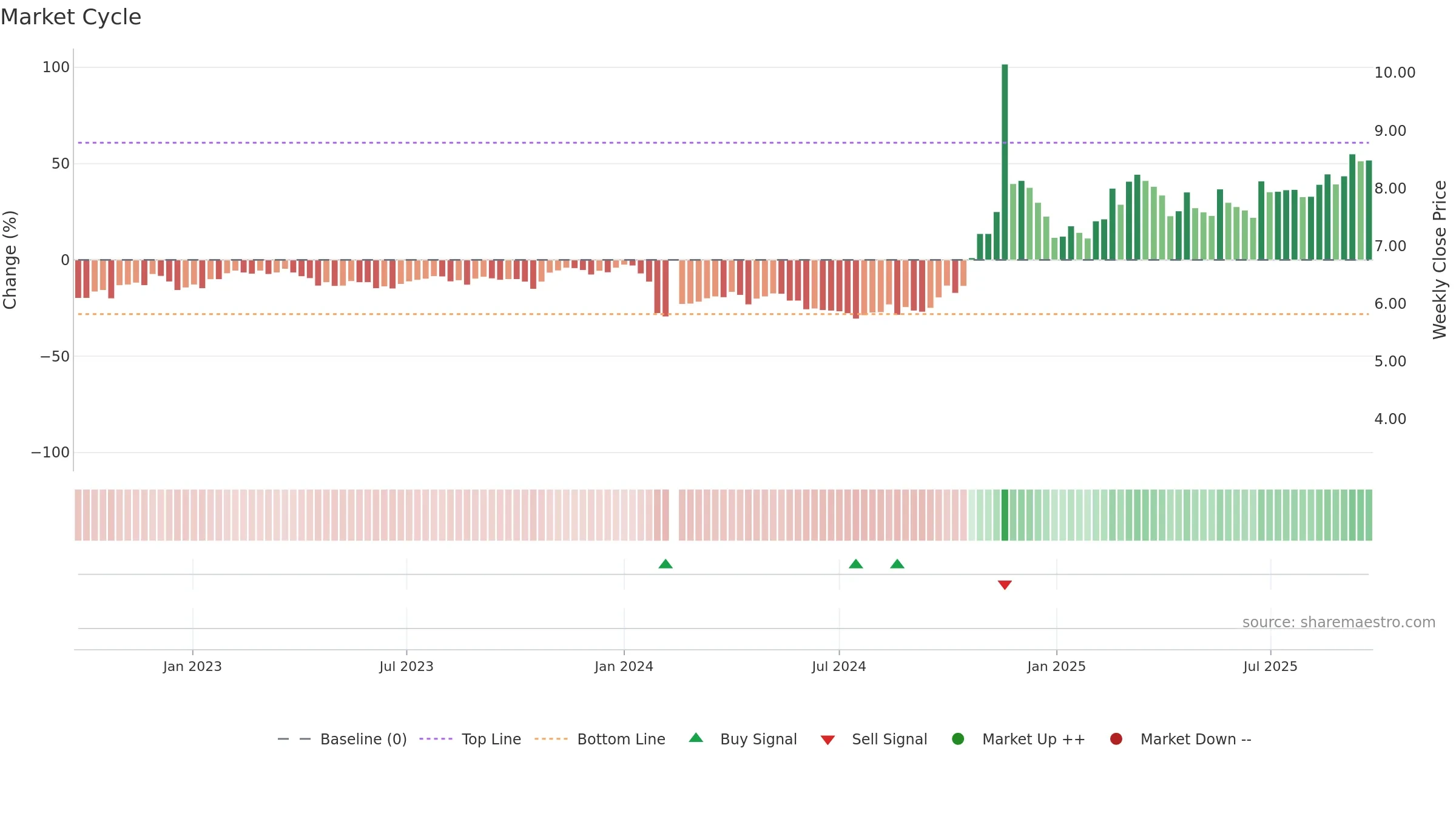Screen dimensions: 1456x819
Task: Click the dark green highlighted heatmap cell
Action: [x=1005, y=515]
